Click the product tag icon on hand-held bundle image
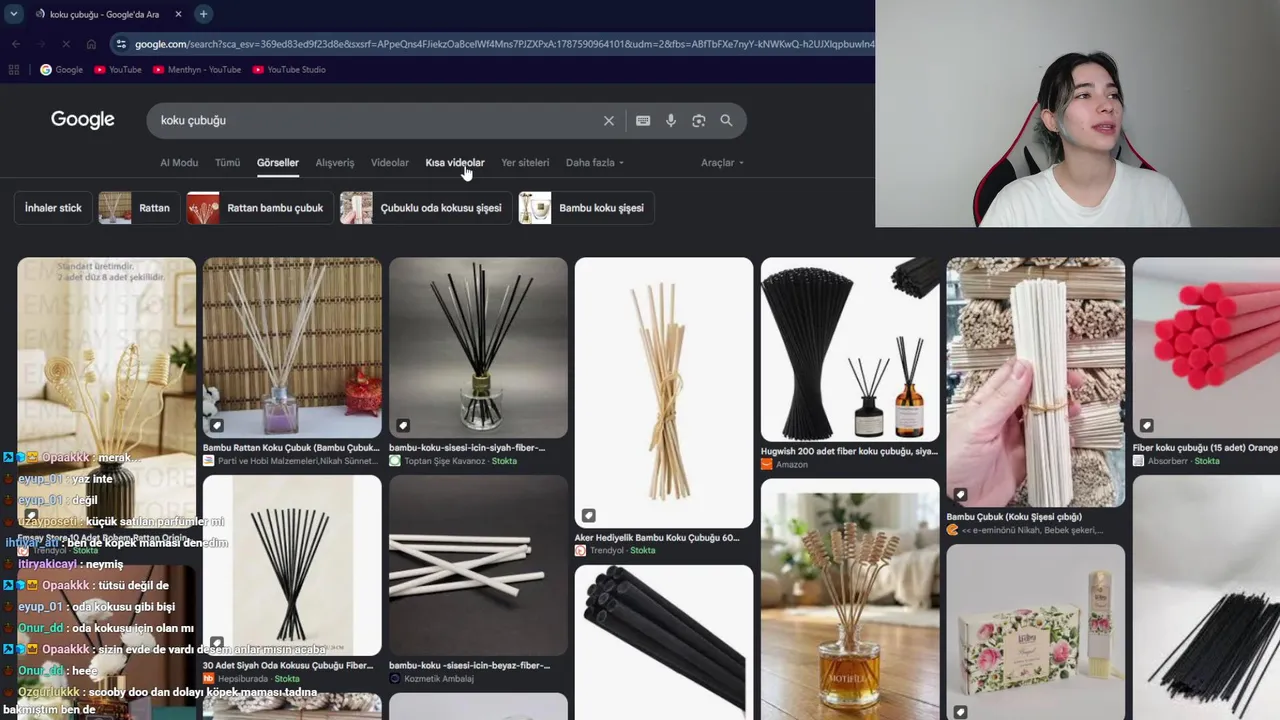This screenshot has width=1280, height=720. pos(961,495)
